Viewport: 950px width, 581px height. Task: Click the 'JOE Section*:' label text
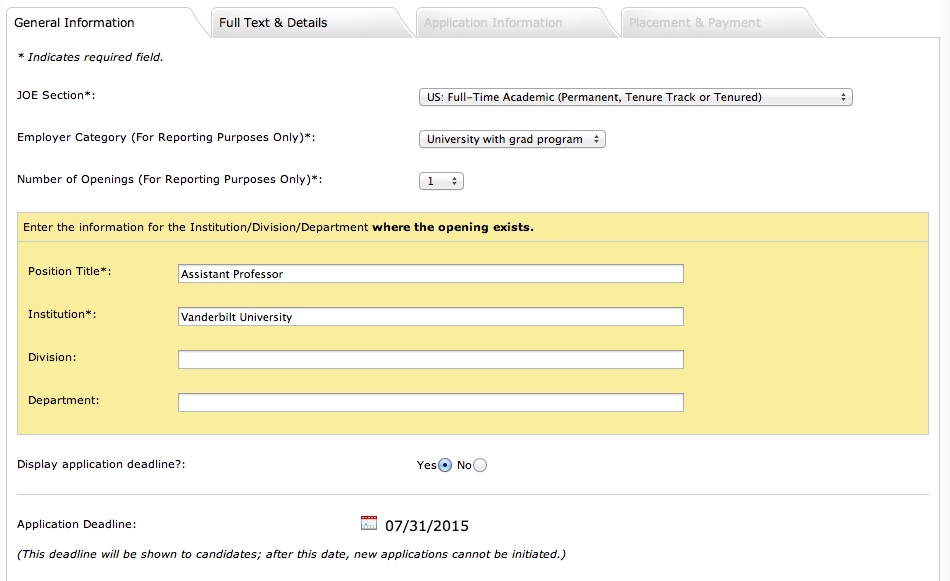click(63, 95)
